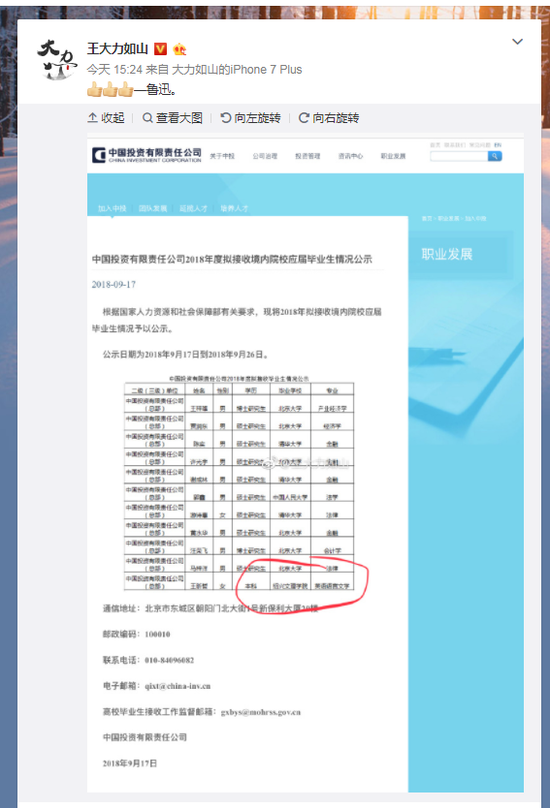Open the 资讯中心 menu item

[x=351, y=156]
